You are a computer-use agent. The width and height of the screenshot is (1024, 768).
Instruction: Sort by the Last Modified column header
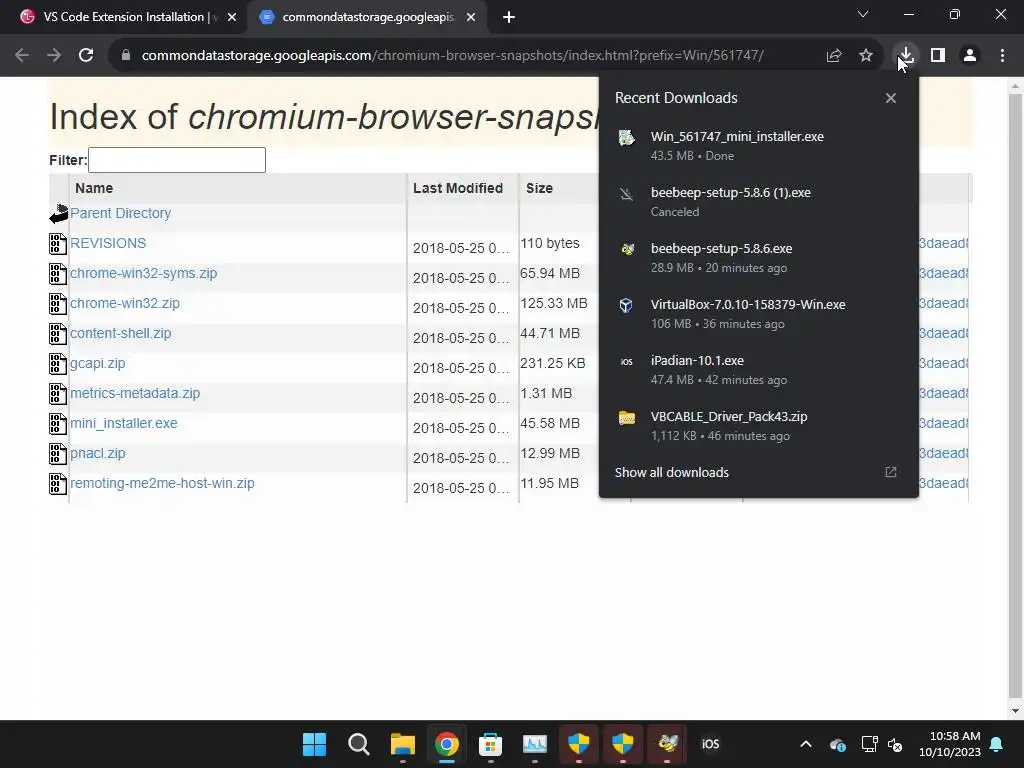[x=458, y=188]
